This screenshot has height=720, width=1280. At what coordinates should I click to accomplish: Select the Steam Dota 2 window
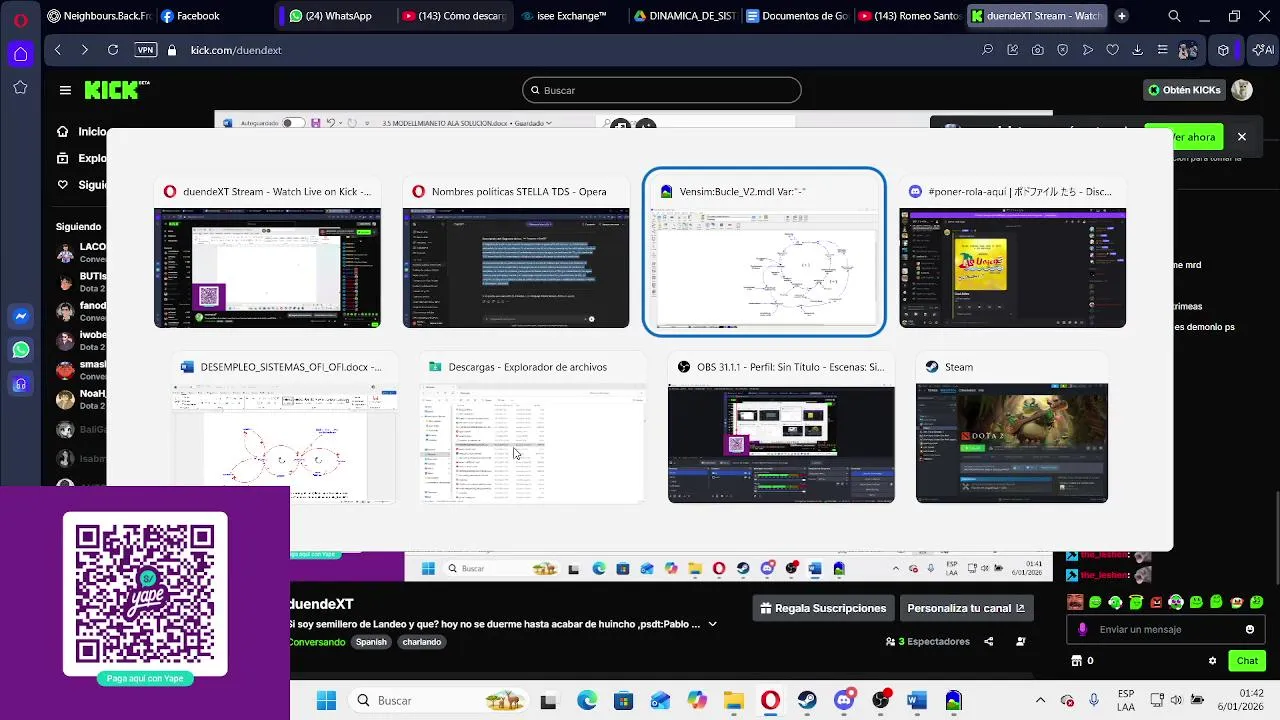1012,429
